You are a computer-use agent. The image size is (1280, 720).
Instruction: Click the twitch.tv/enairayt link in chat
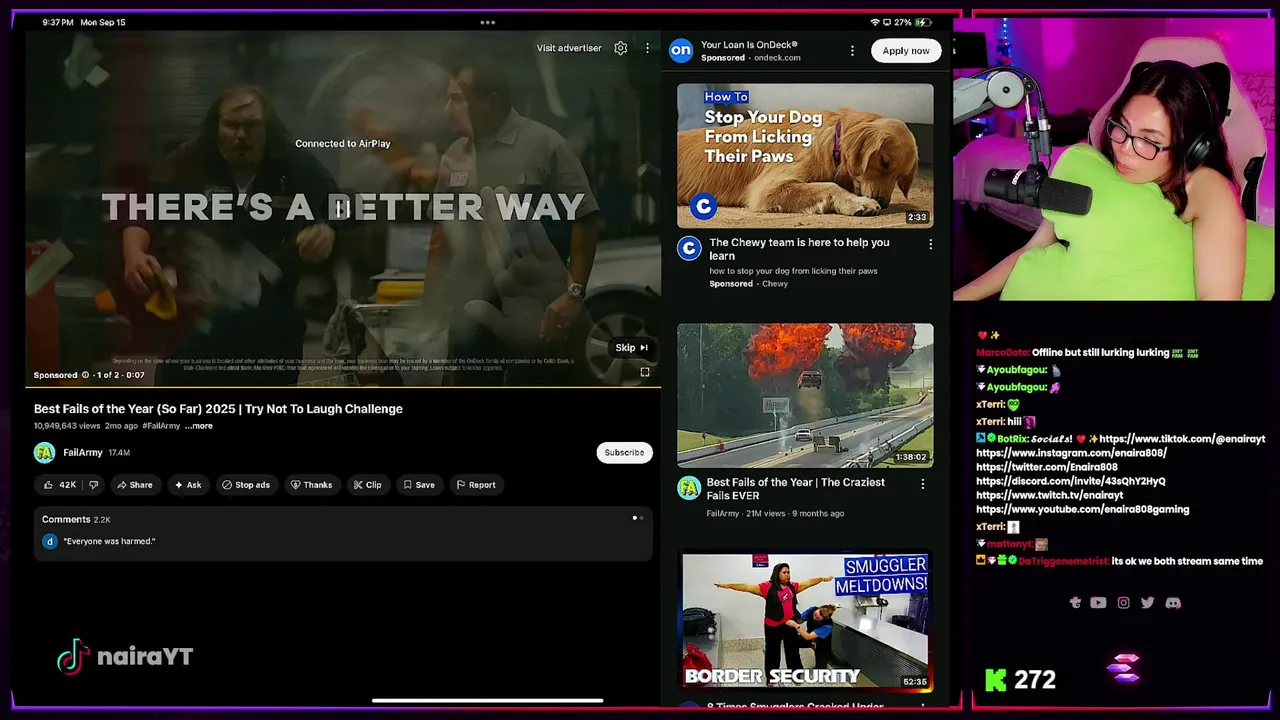coord(1049,495)
